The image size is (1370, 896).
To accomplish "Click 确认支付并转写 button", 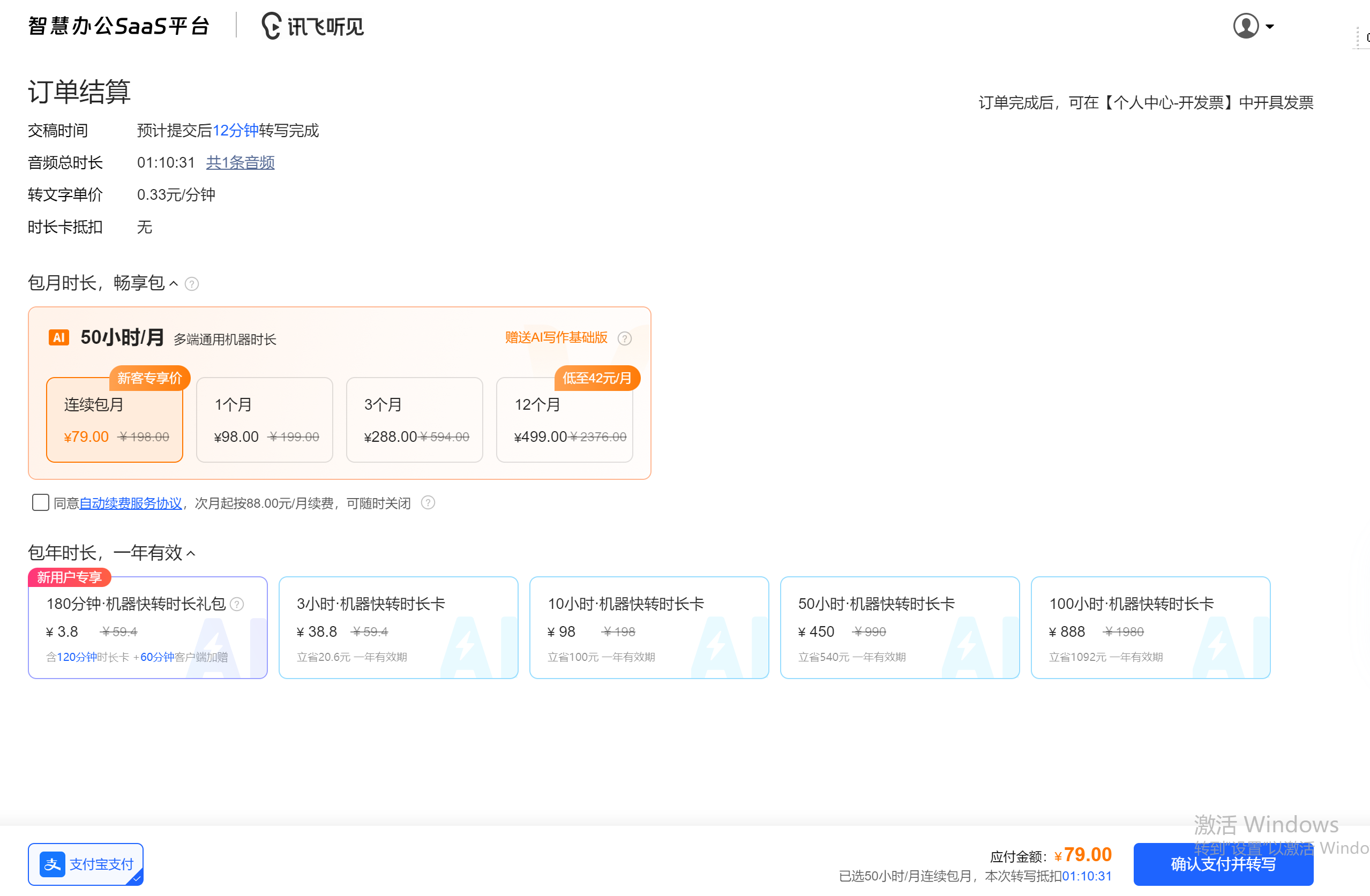I will [1223, 864].
